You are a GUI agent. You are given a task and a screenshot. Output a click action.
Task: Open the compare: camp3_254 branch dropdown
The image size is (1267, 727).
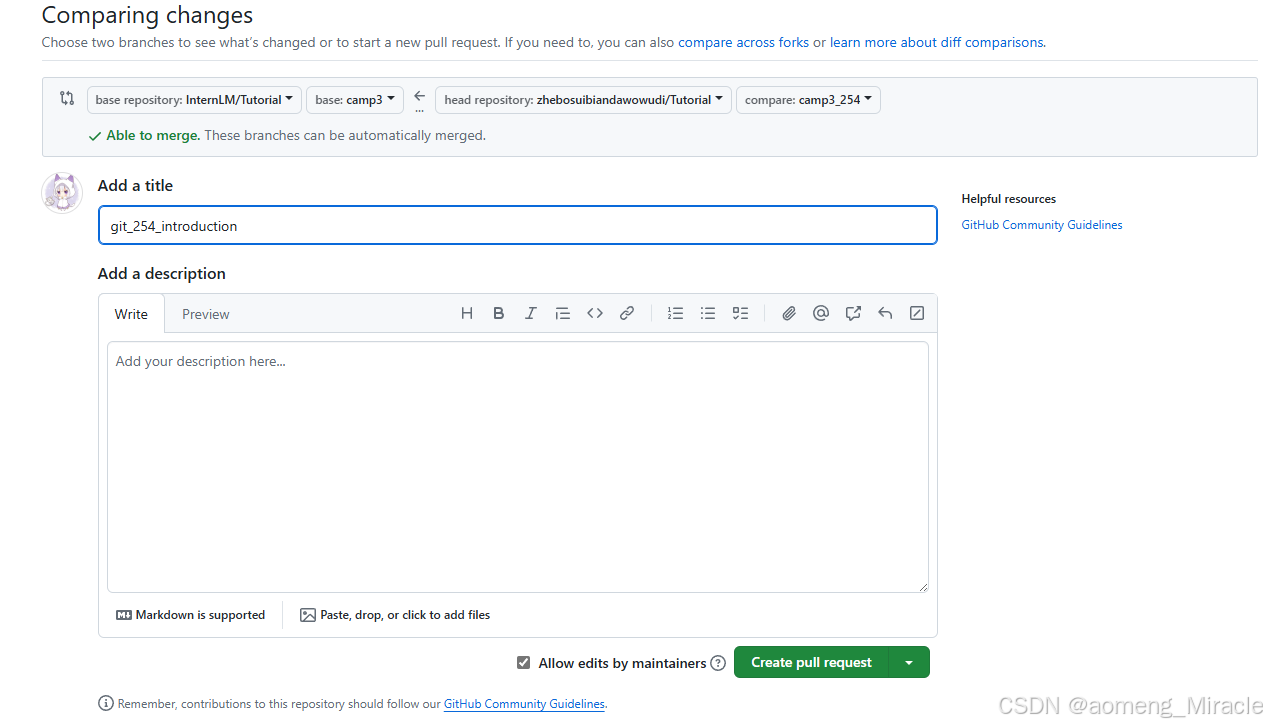[x=808, y=100]
